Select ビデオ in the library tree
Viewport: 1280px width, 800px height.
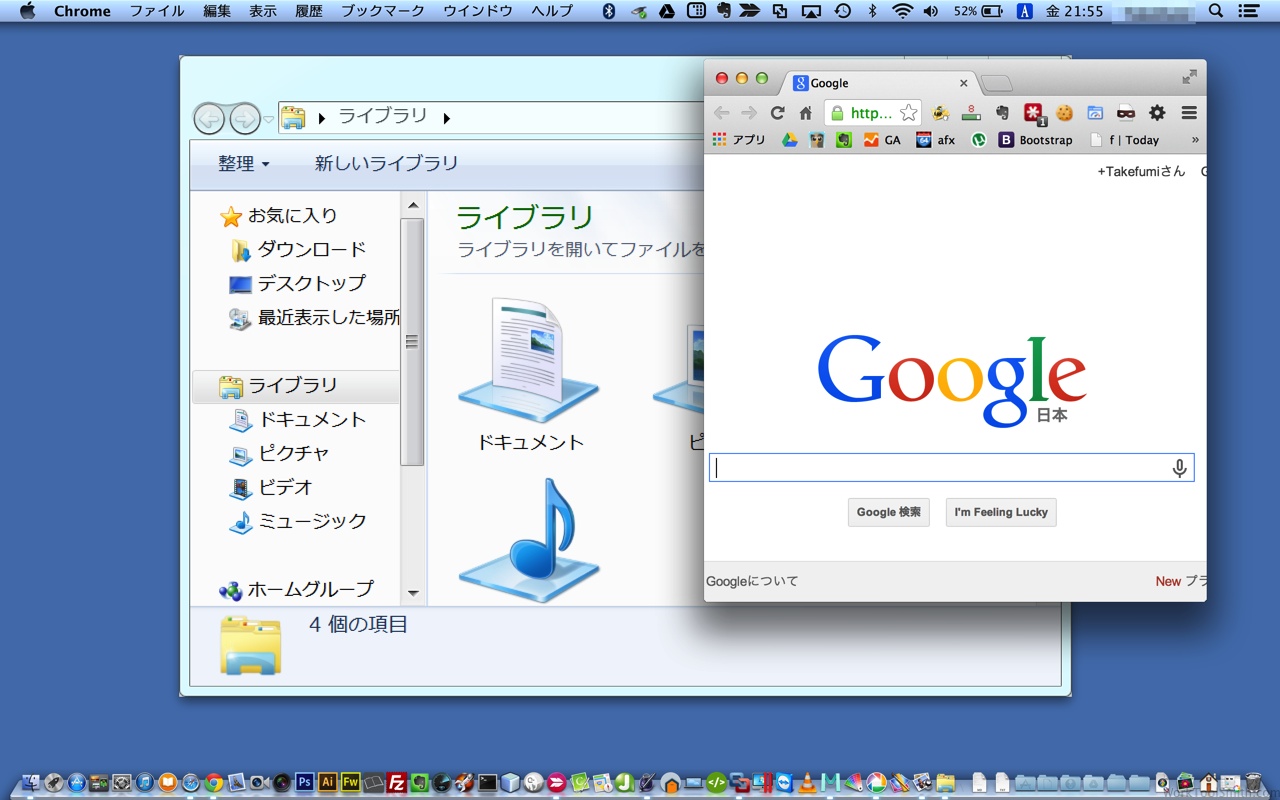click(x=272, y=487)
